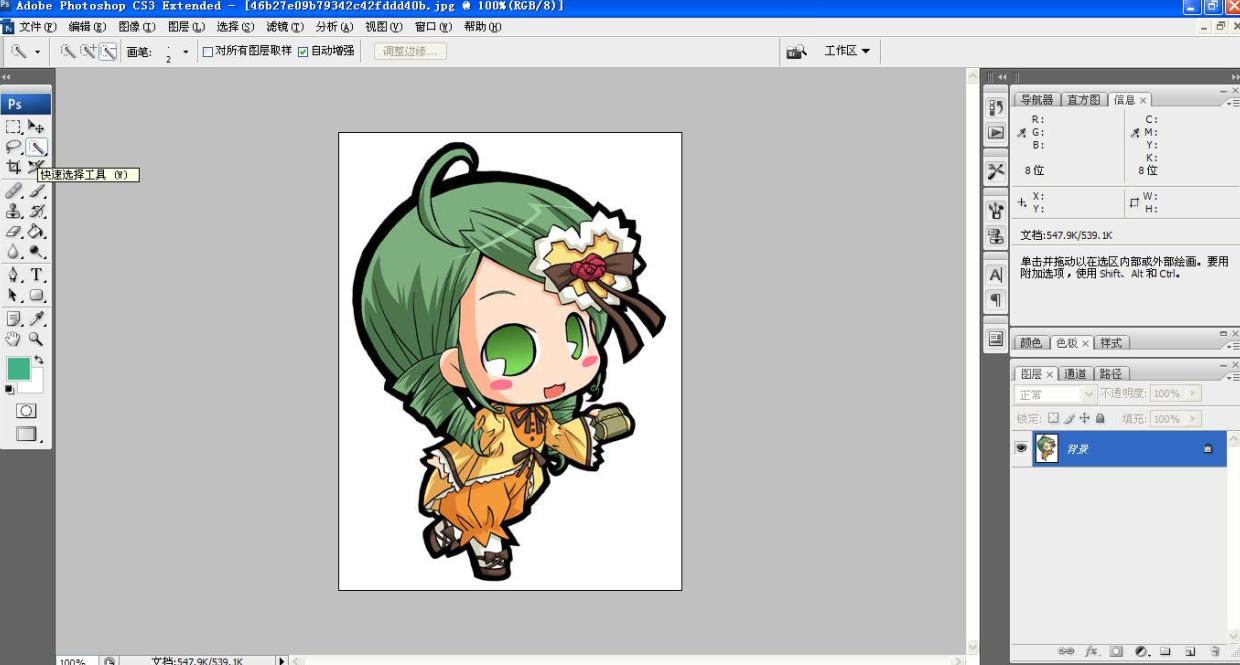Click the delete layer trash button

click(x=1216, y=652)
